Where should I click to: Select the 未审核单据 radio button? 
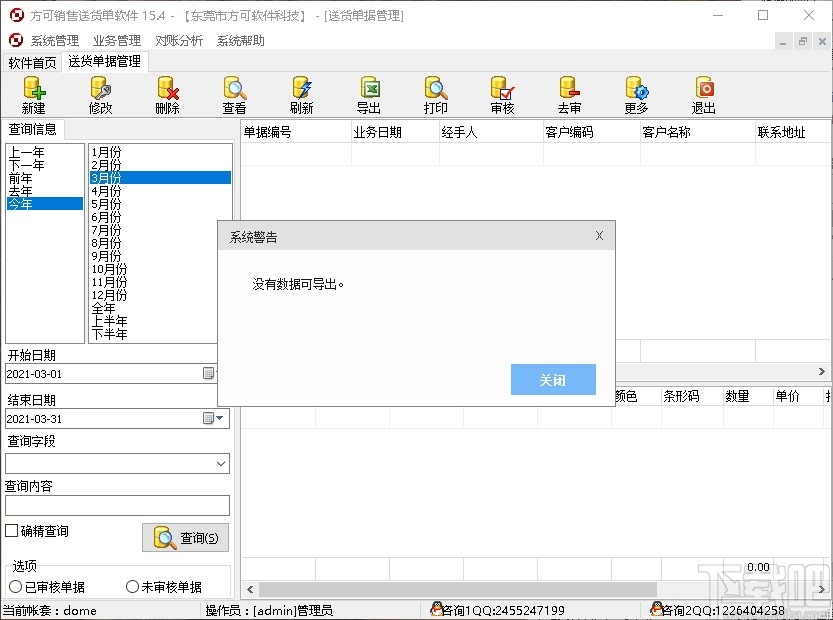coord(131,585)
